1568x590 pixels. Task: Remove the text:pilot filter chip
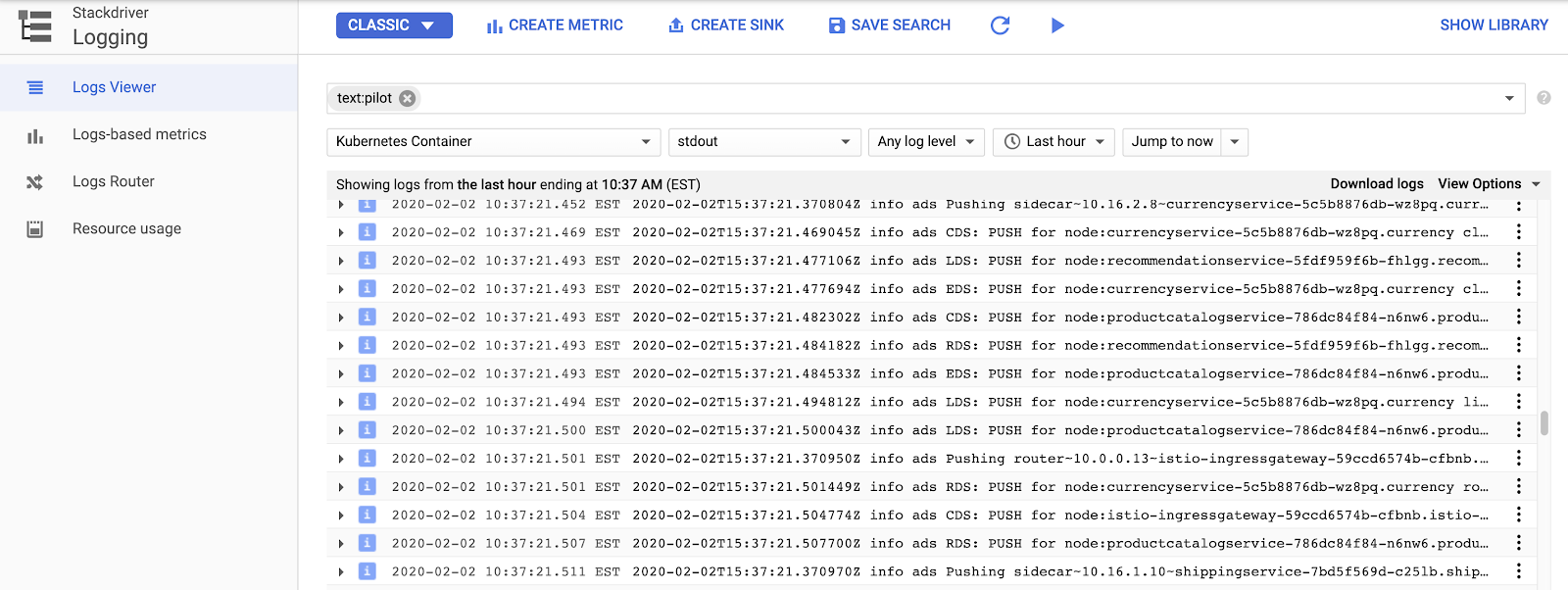point(408,98)
